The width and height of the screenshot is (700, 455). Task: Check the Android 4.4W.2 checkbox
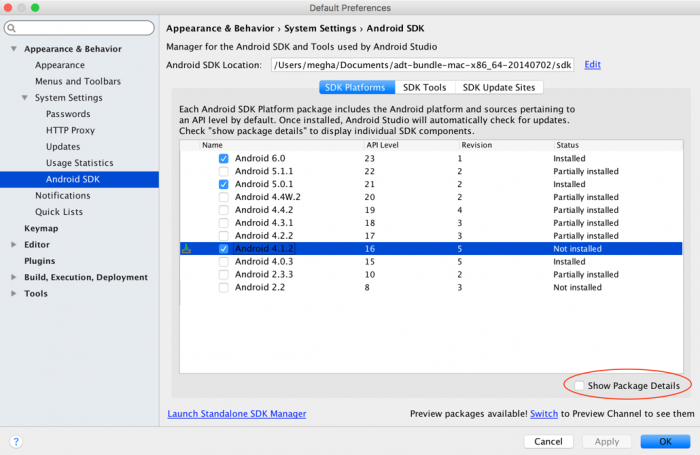pos(224,197)
